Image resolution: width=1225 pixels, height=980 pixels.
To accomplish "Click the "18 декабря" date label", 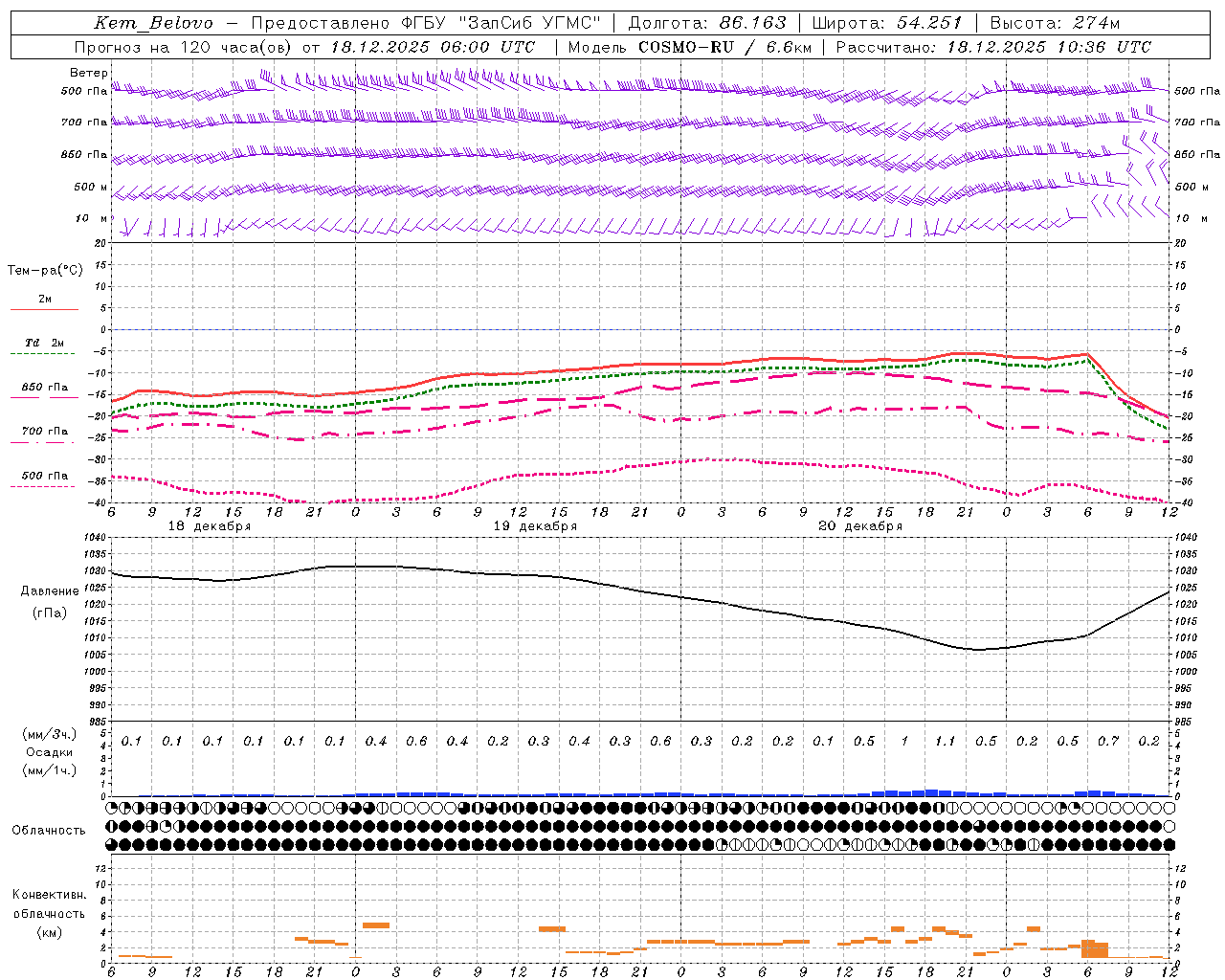I will 210,526.
